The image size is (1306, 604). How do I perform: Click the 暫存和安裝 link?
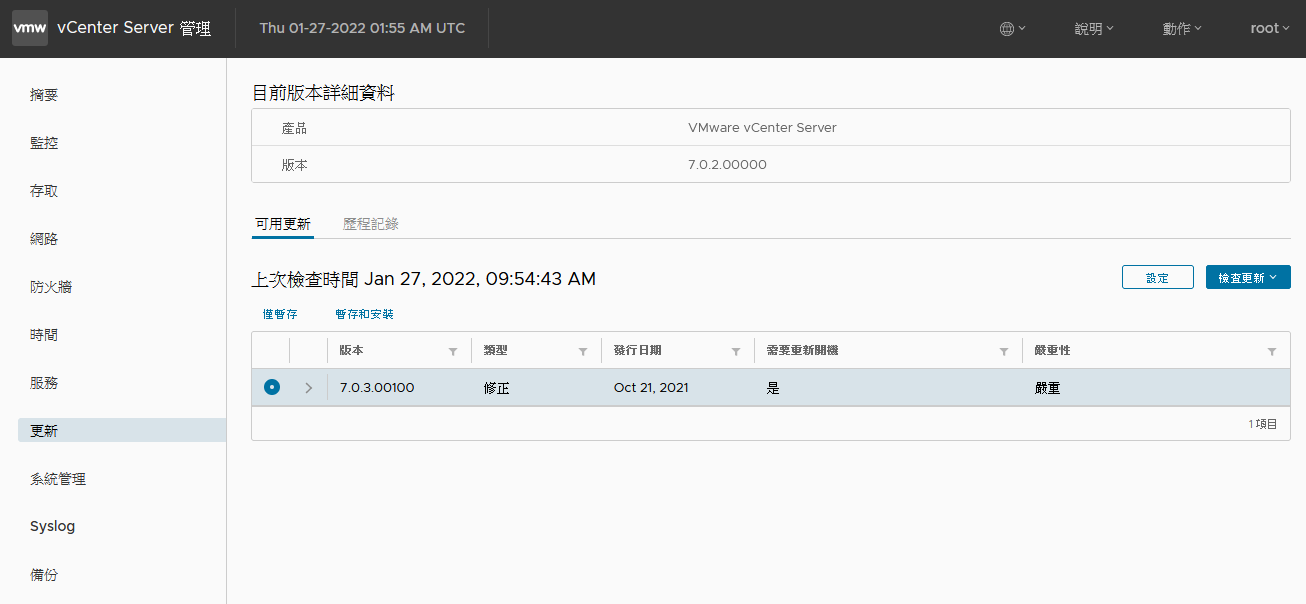tap(364, 314)
